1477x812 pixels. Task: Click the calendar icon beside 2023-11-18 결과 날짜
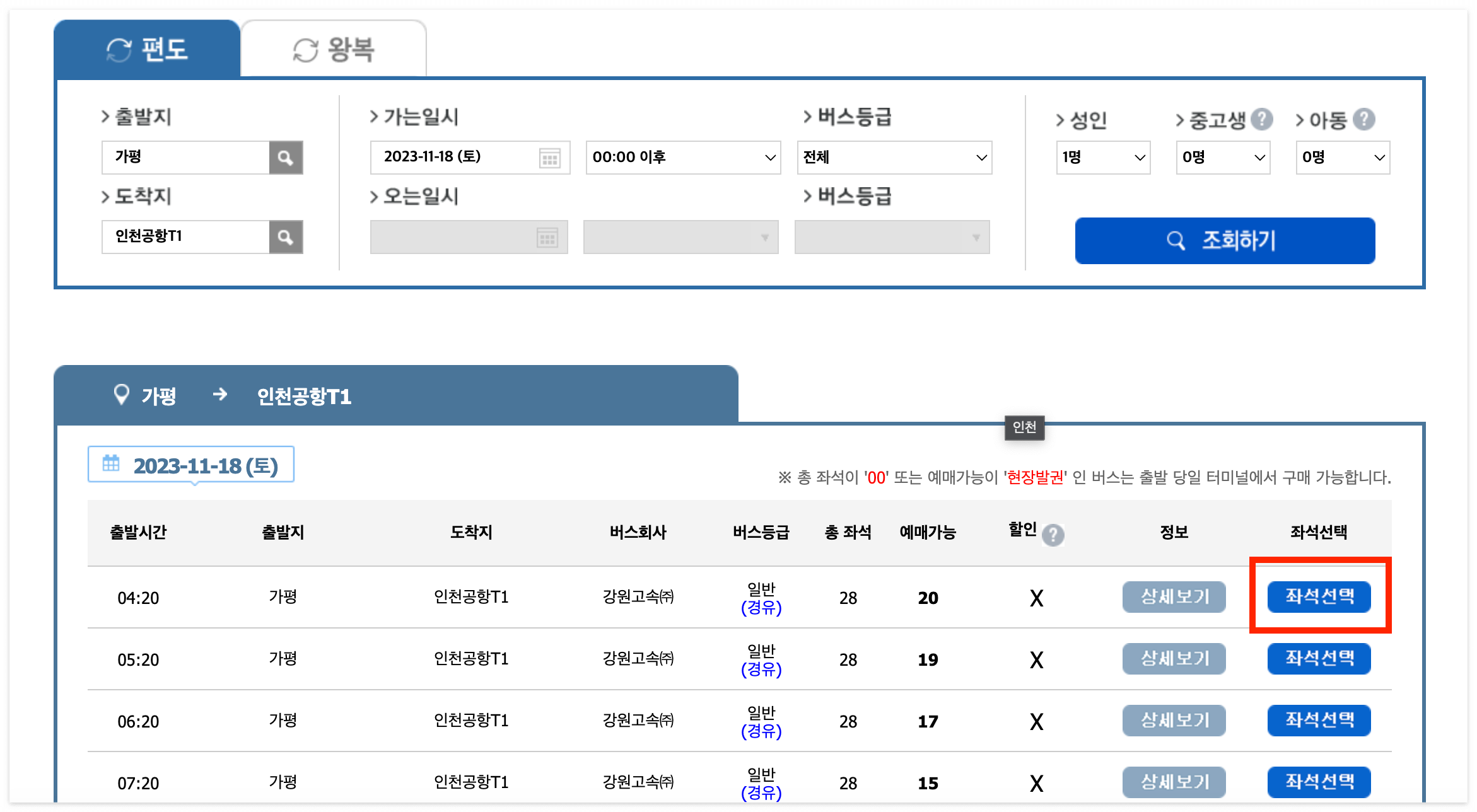pyautogui.click(x=112, y=465)
